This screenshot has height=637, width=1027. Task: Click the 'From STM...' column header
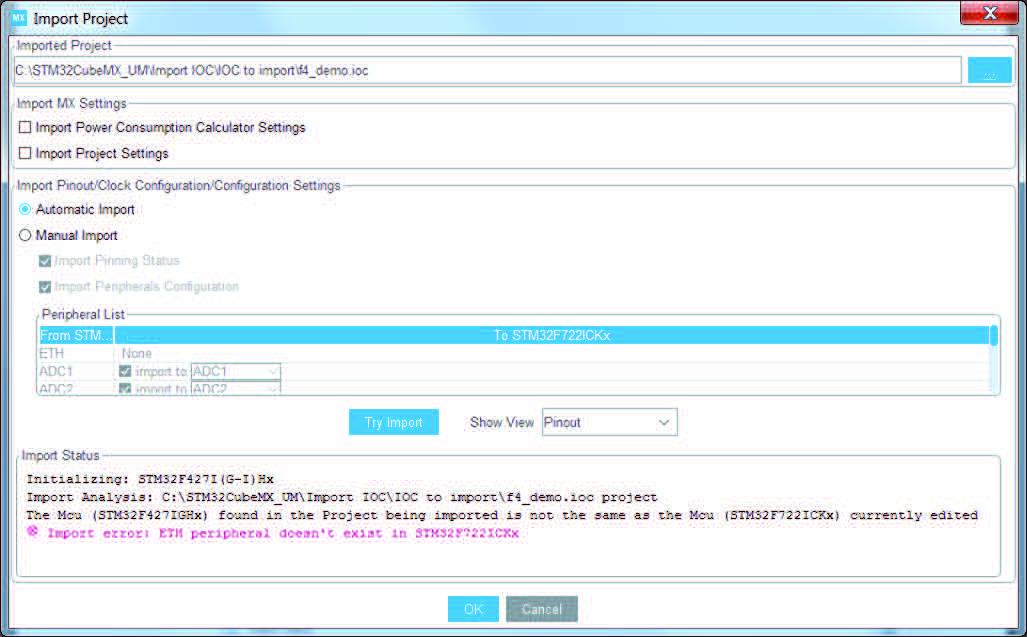[x=77, y=335]
